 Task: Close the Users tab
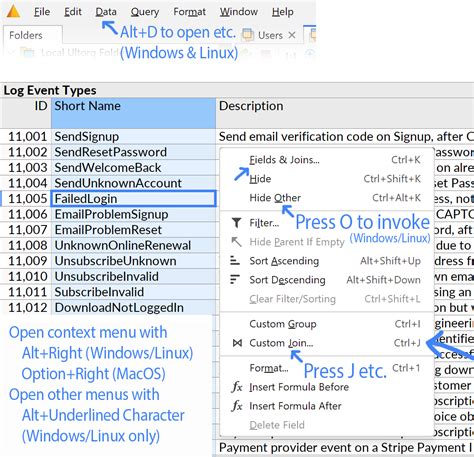coord(292,35)
